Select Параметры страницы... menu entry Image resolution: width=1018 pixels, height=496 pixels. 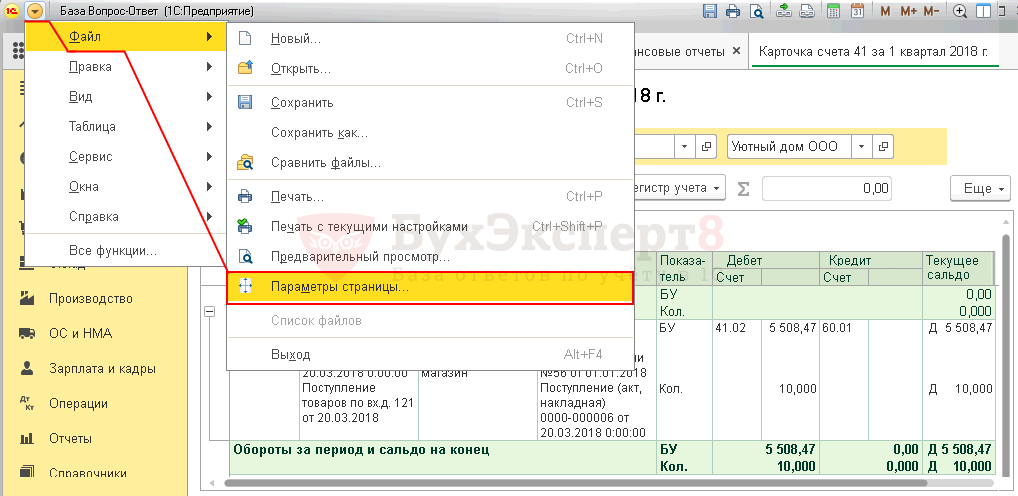430,288
